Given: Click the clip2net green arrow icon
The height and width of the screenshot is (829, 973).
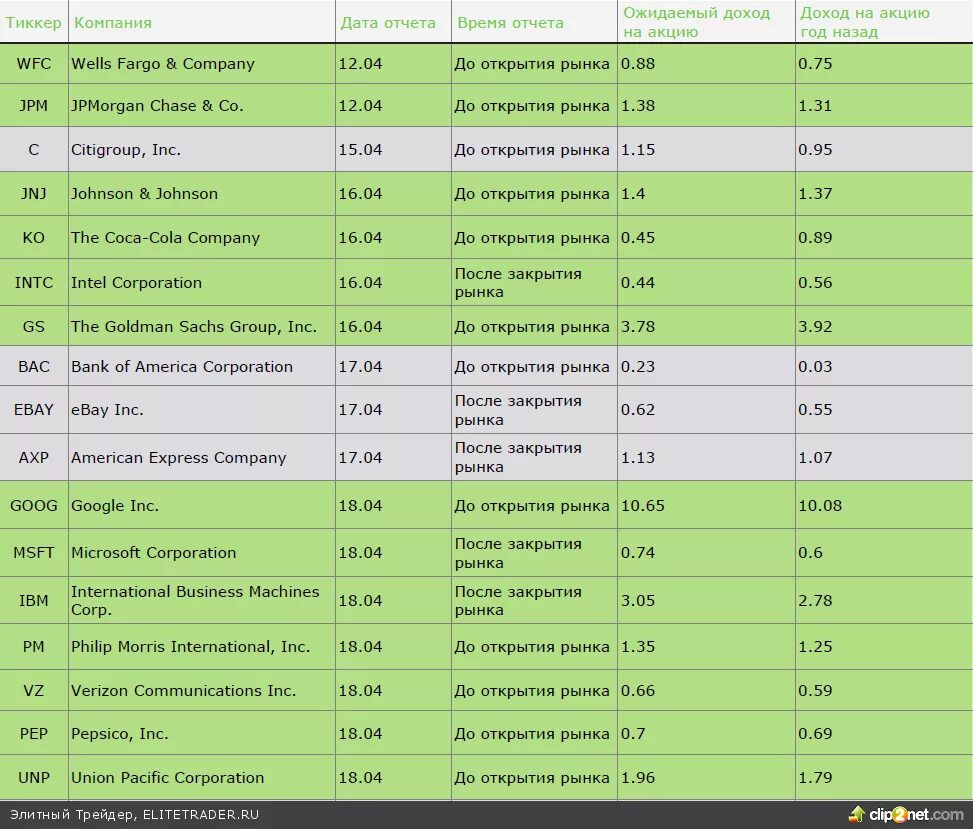Looking at the screenshot, I should [857, 814].
